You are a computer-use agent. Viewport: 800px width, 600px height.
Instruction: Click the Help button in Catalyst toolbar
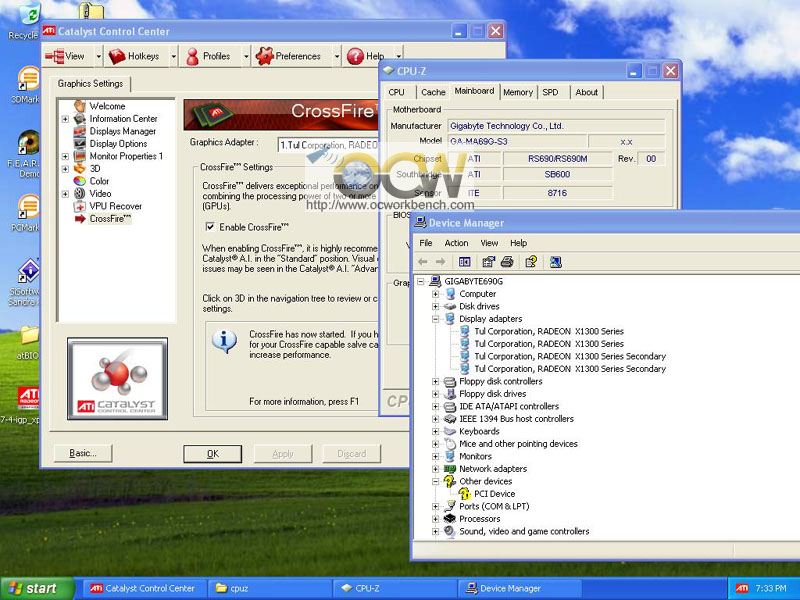click(x=367, y=56)
